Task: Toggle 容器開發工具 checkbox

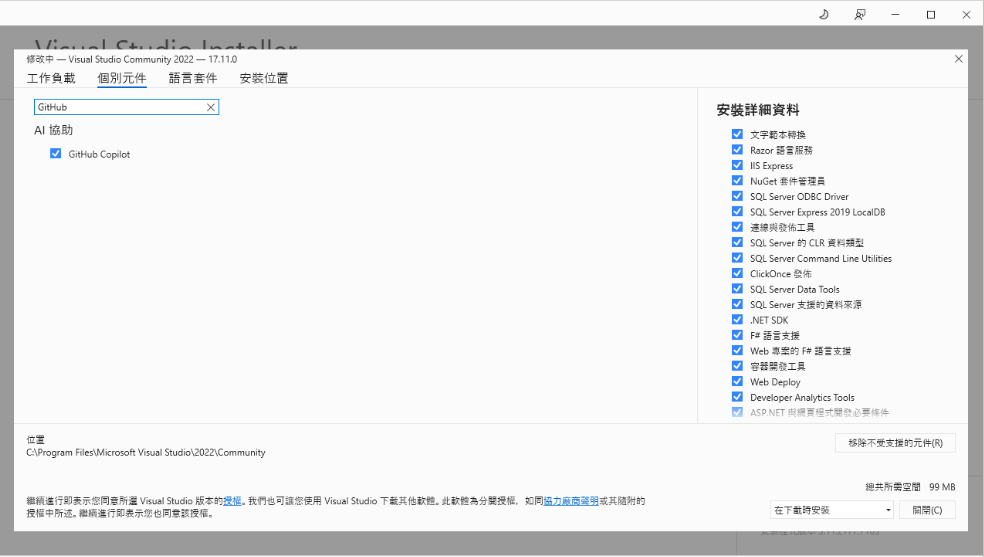Action: click(x=737, y=366)
